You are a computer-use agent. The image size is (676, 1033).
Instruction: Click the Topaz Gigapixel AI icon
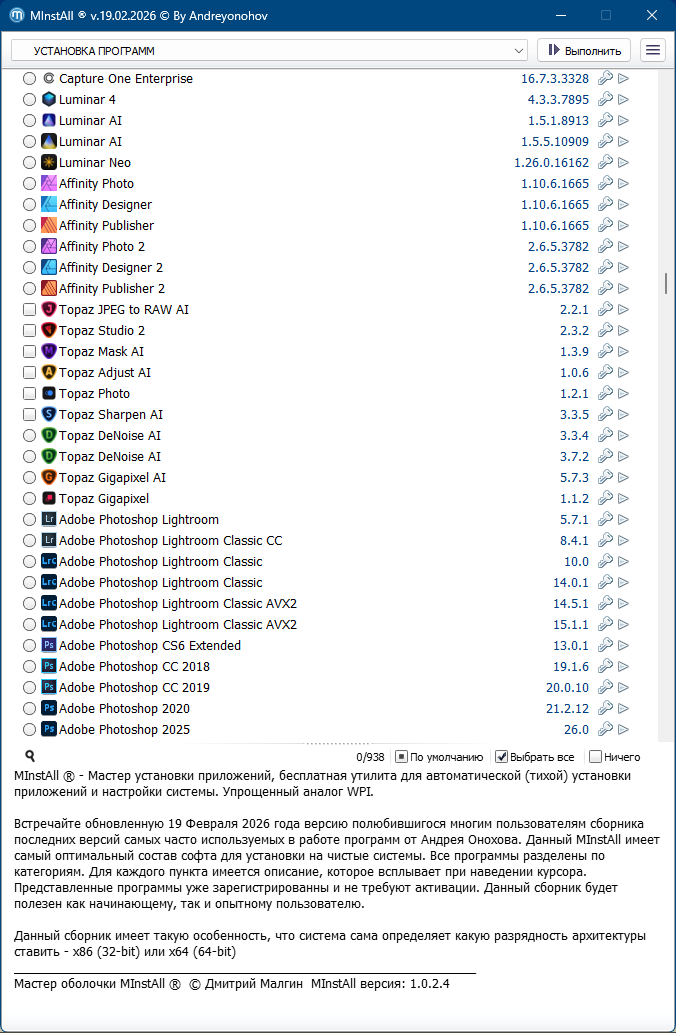click(49, 477)
